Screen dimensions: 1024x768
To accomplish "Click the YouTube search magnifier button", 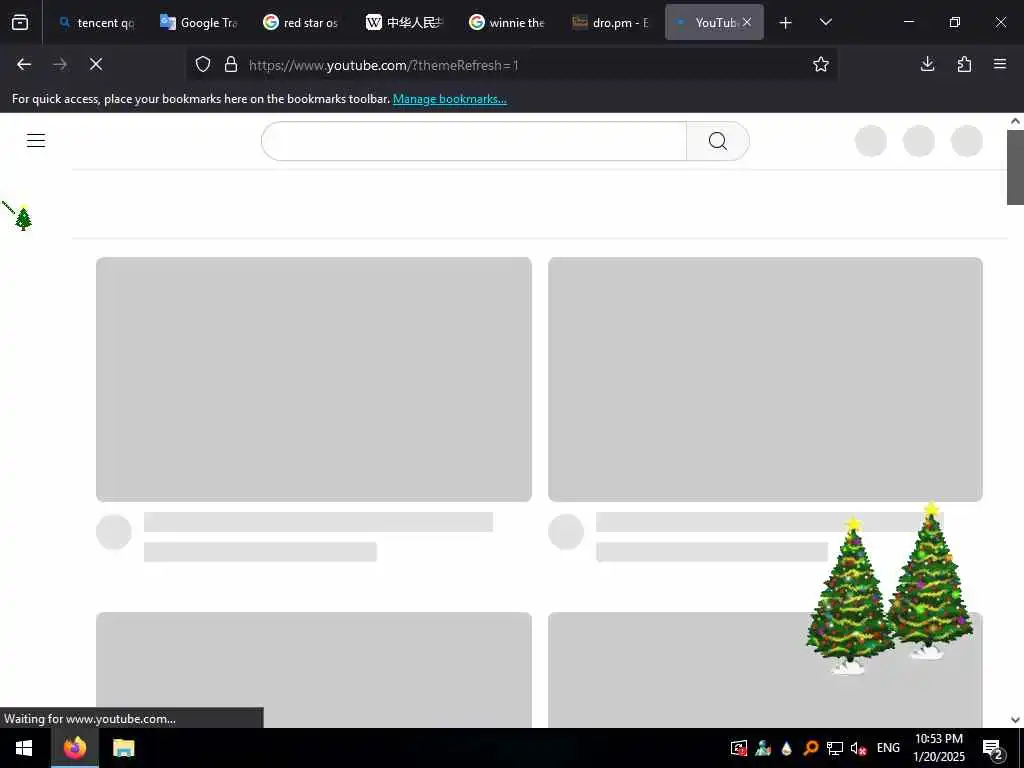I will pos(718,141).
